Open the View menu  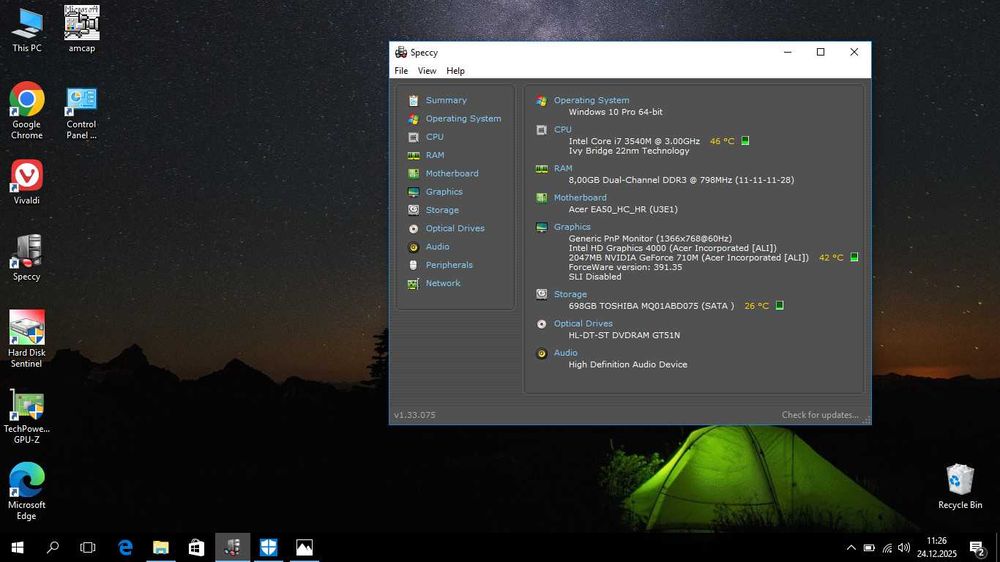(x=427, y=71)
